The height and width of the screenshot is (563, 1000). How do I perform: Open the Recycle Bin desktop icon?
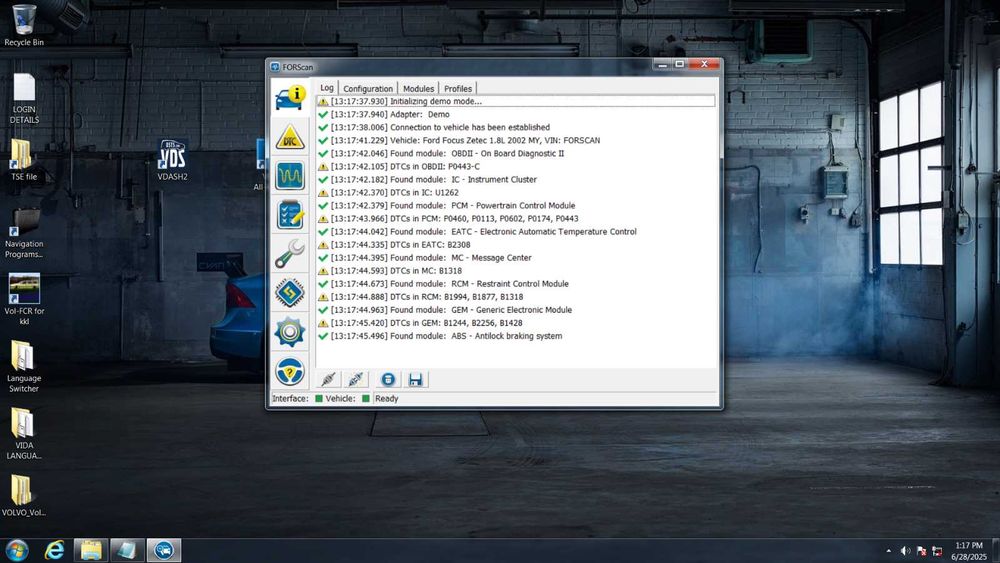[x=24, y=26]
